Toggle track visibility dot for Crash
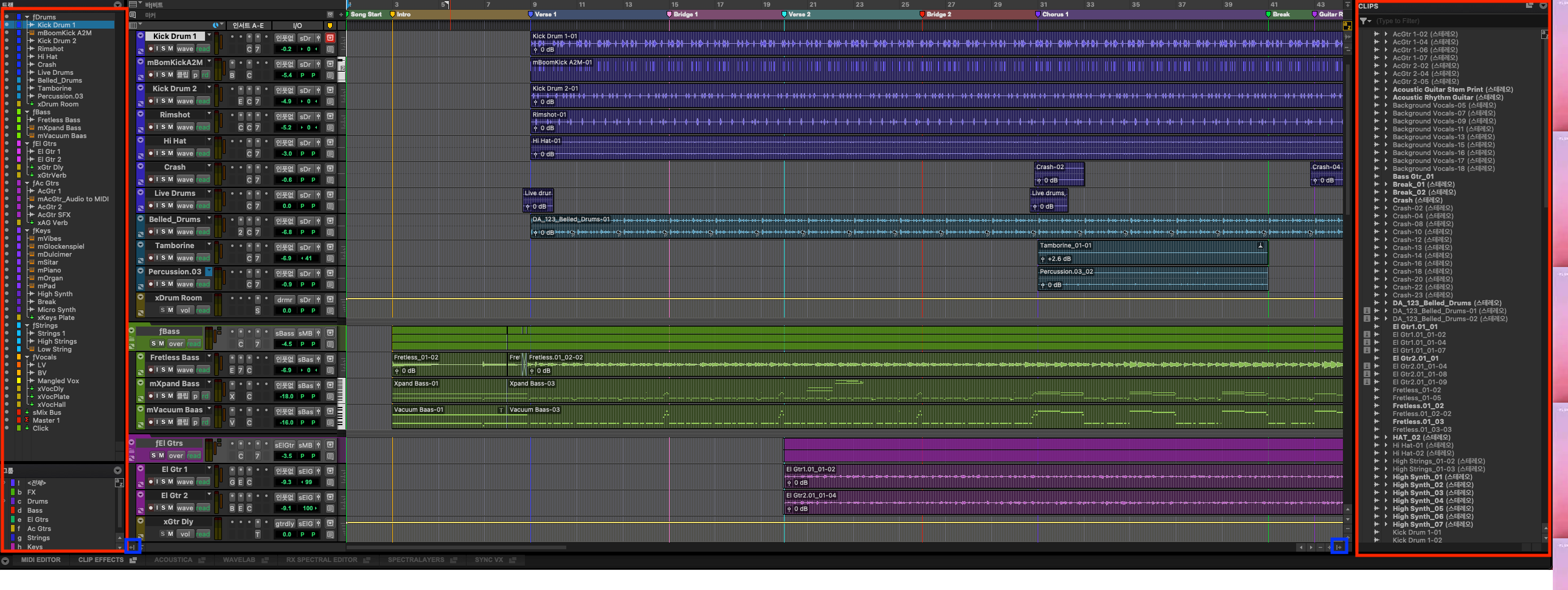This screenshot has width=1568, height=590. (7, 64)
